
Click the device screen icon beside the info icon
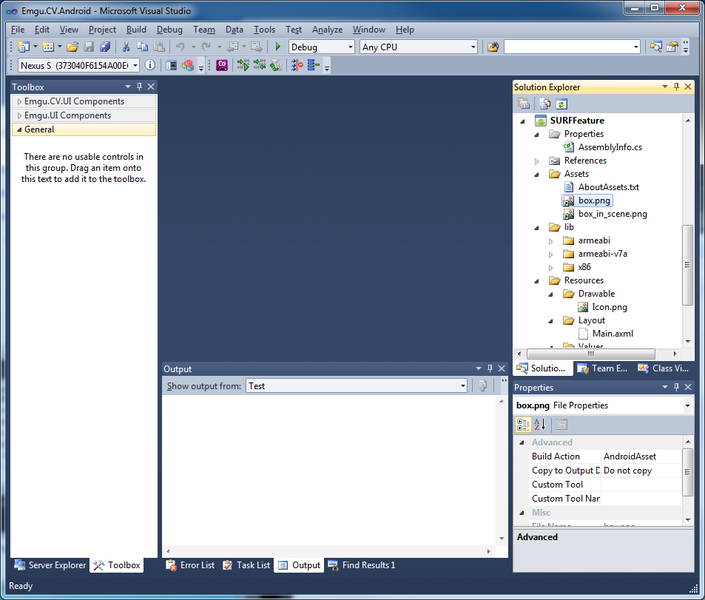pyautogui.click(x=171, y=66)
